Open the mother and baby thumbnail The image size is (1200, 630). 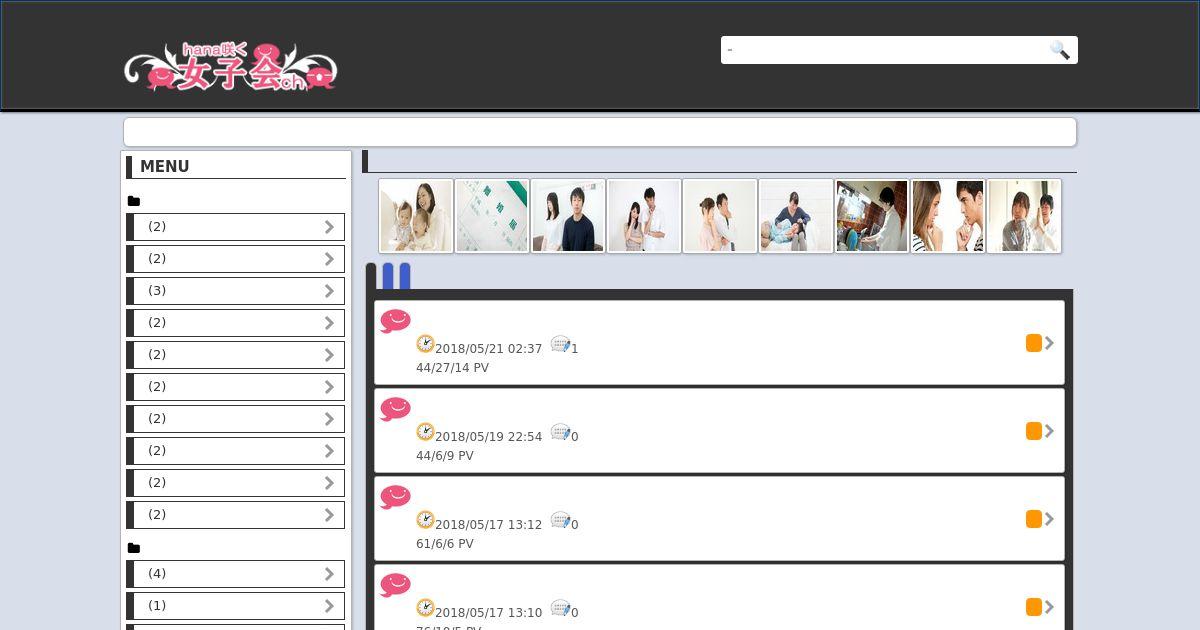point(416,216)
